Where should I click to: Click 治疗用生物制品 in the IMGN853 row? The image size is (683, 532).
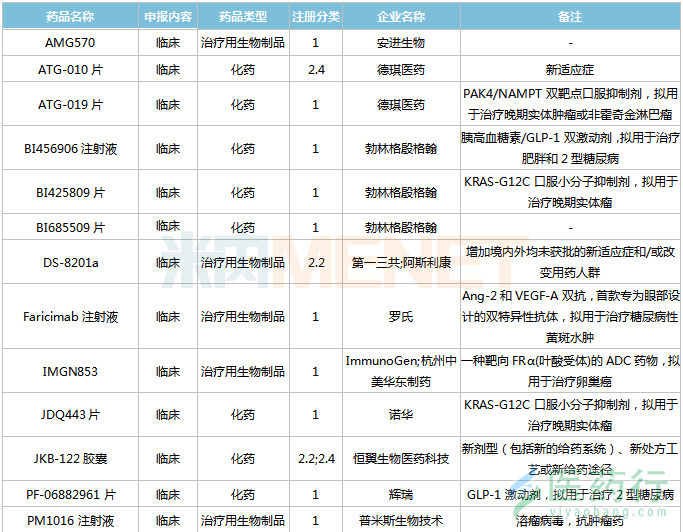(x=243, y=371)
